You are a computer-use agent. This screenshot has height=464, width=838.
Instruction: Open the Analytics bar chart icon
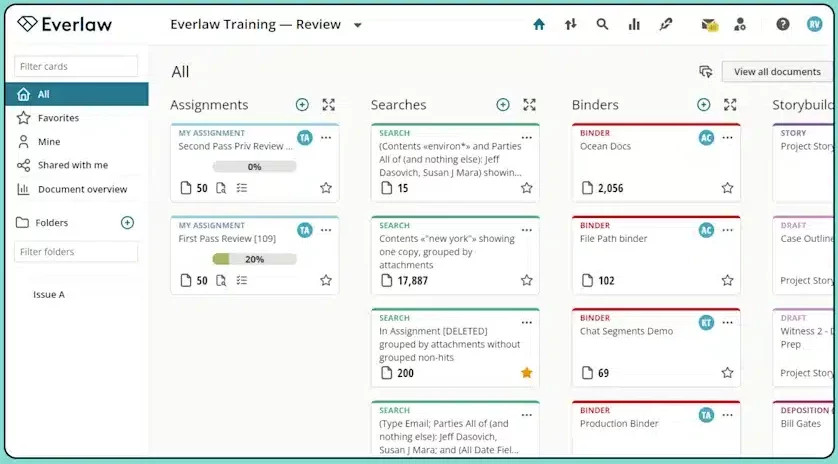pos(634,25)
